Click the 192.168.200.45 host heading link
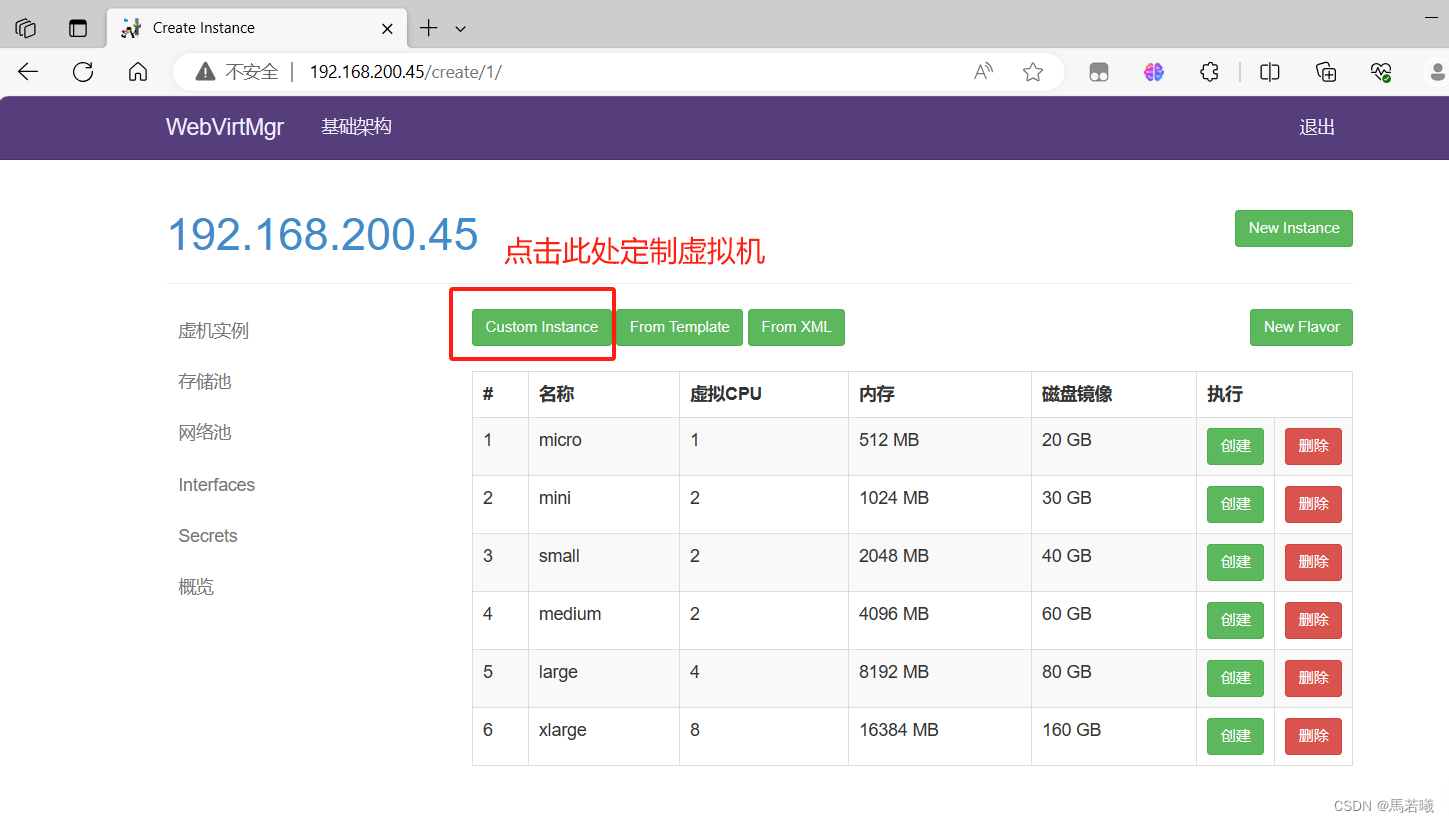 point(322,234)
